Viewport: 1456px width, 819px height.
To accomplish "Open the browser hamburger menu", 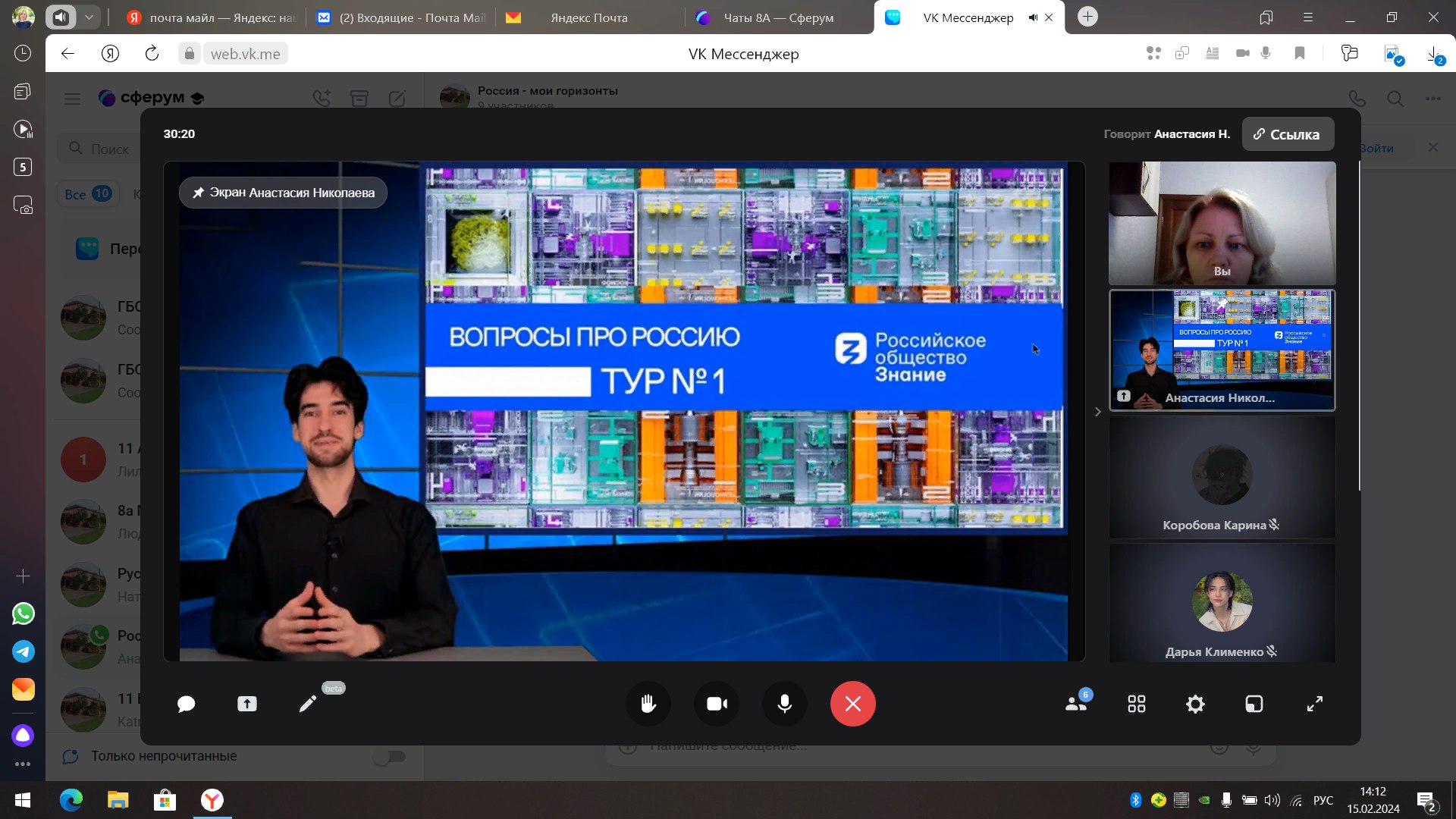I will pos(1307,17).
